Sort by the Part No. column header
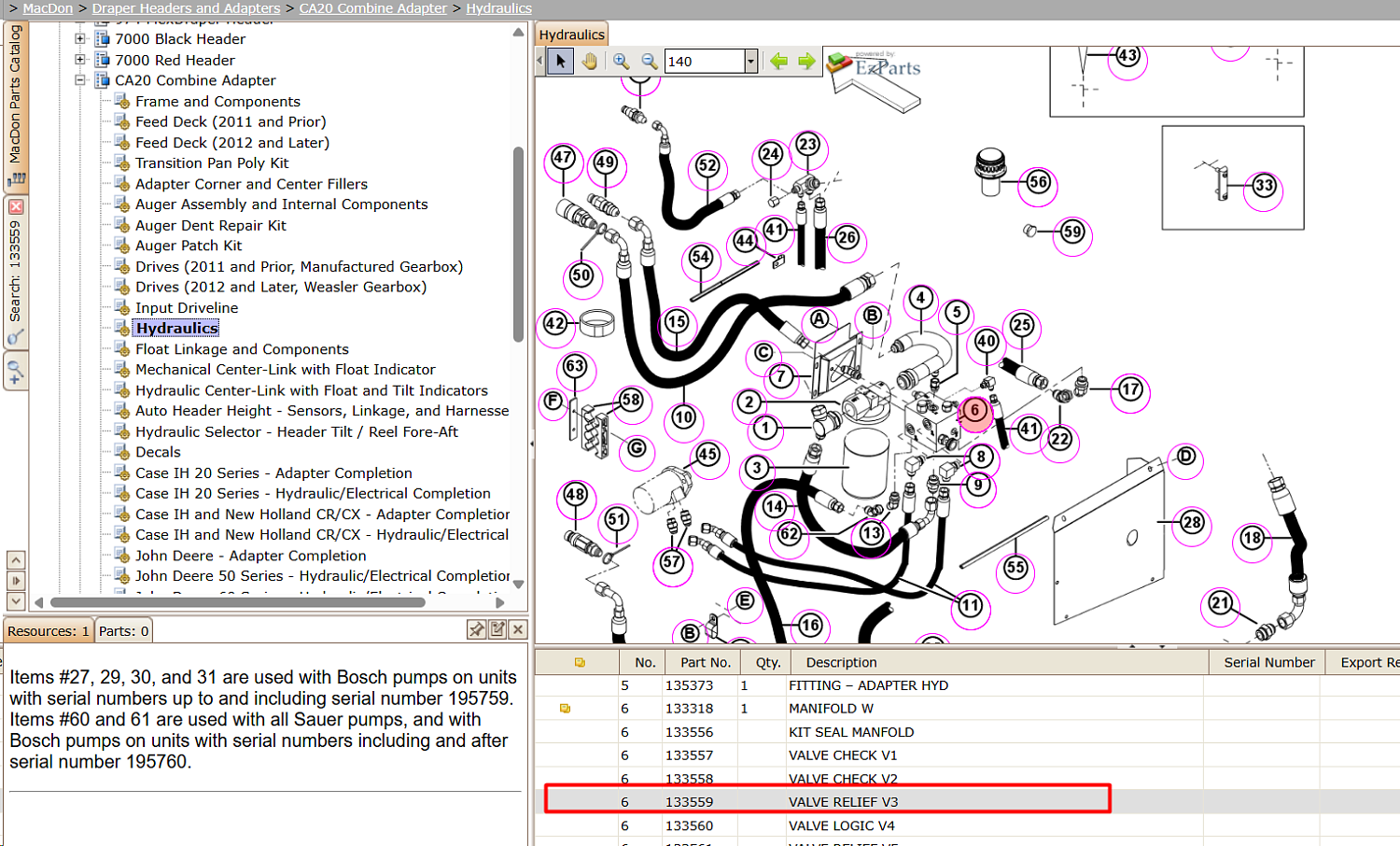The width and height of the screenshot is (1400, 846). click(x=706, y=663)
